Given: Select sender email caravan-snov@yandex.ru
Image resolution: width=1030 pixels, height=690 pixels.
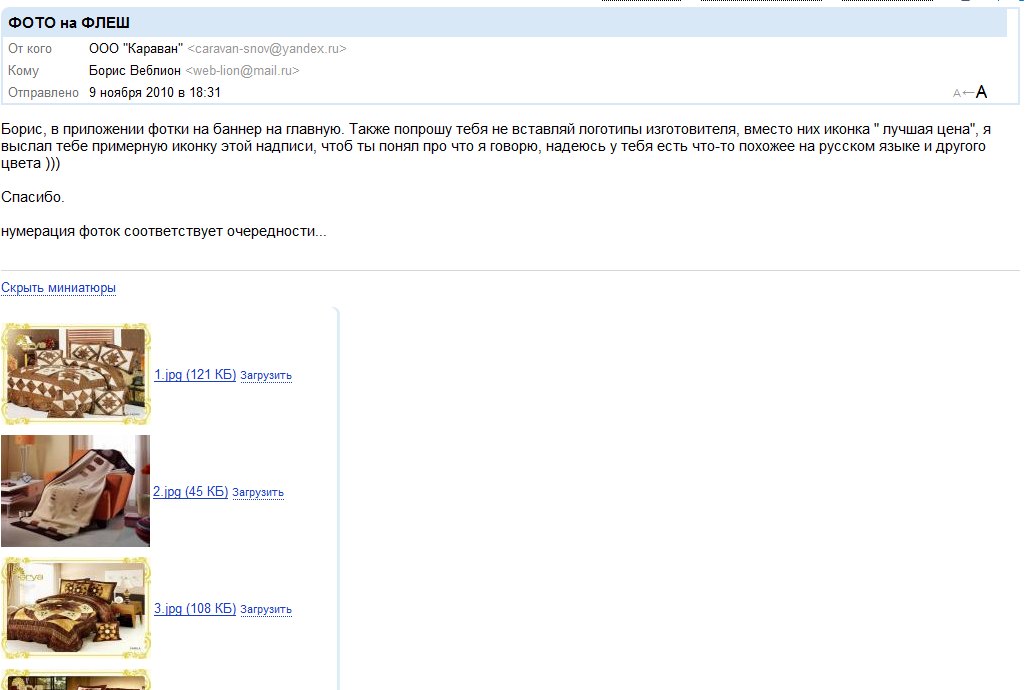Looking at the screenshot, I should click(267, 49).
